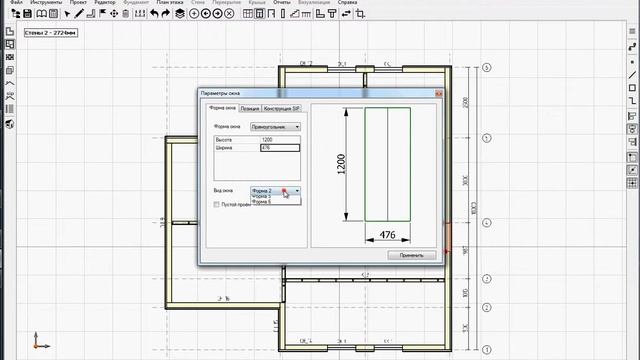
Task: Click the circled right arrow icon
Action: (x=218, y=14)
